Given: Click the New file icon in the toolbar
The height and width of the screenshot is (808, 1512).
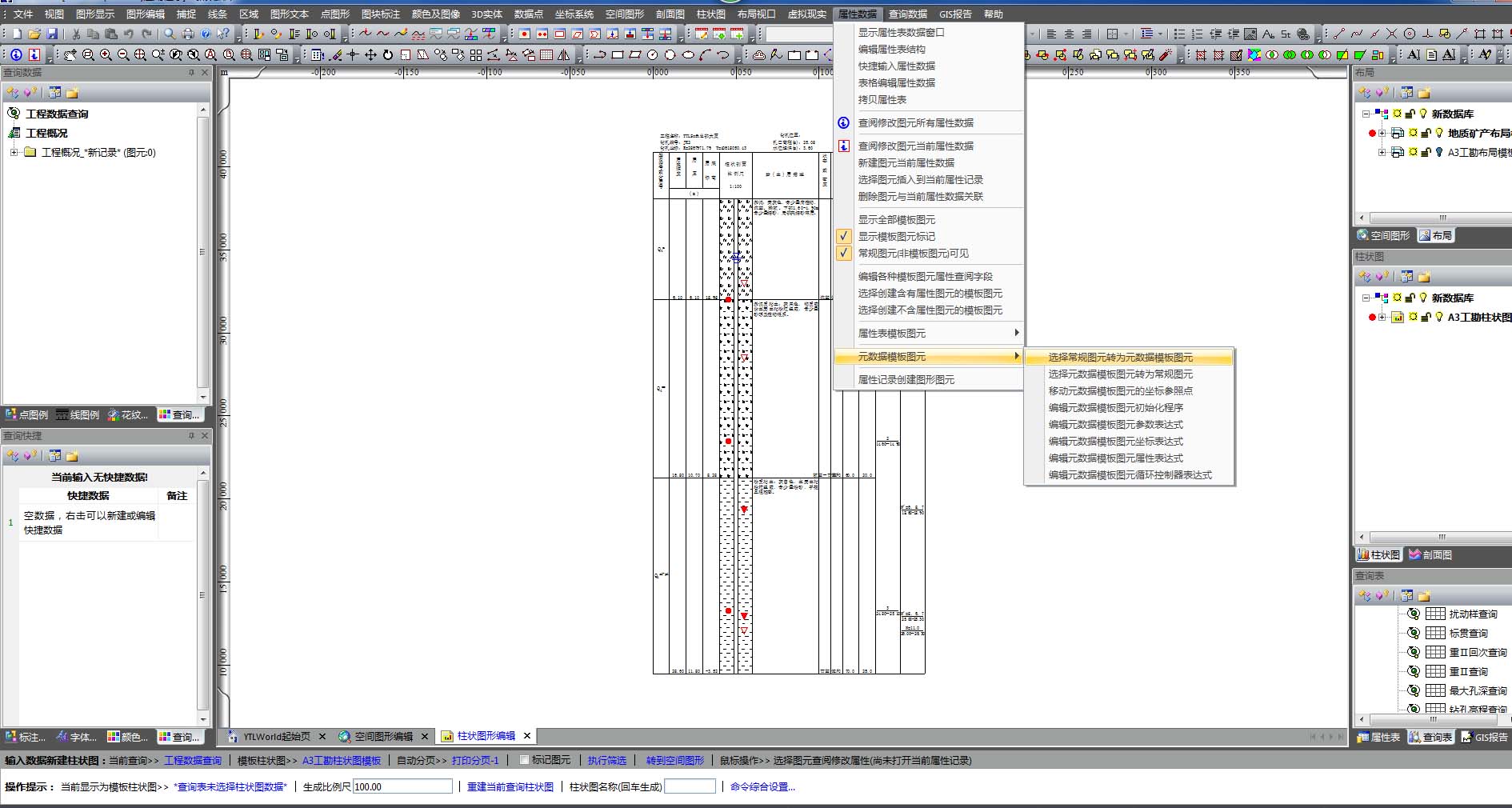Looking at the screenshot, I should [x=17, y=34].
